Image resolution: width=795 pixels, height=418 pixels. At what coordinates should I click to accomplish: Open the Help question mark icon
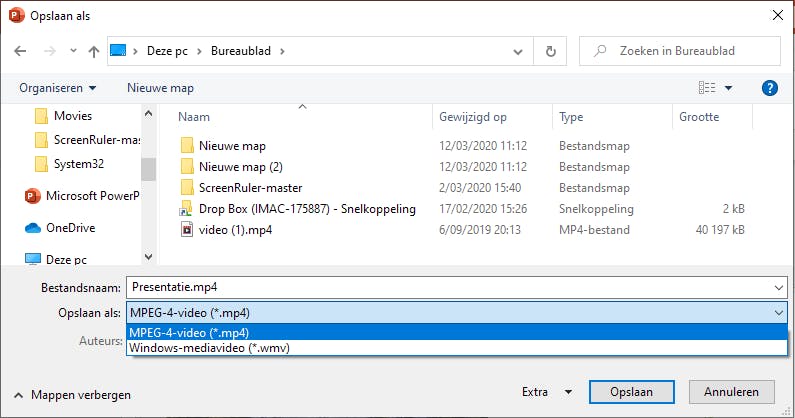[x=769, y=88]
